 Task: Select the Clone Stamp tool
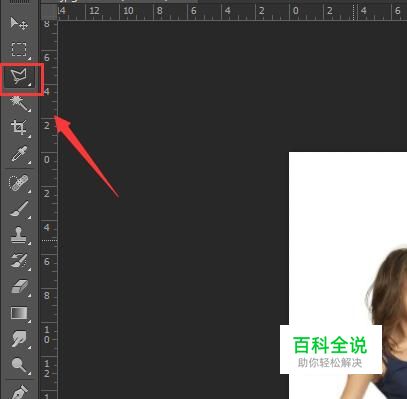click(19, 235)
